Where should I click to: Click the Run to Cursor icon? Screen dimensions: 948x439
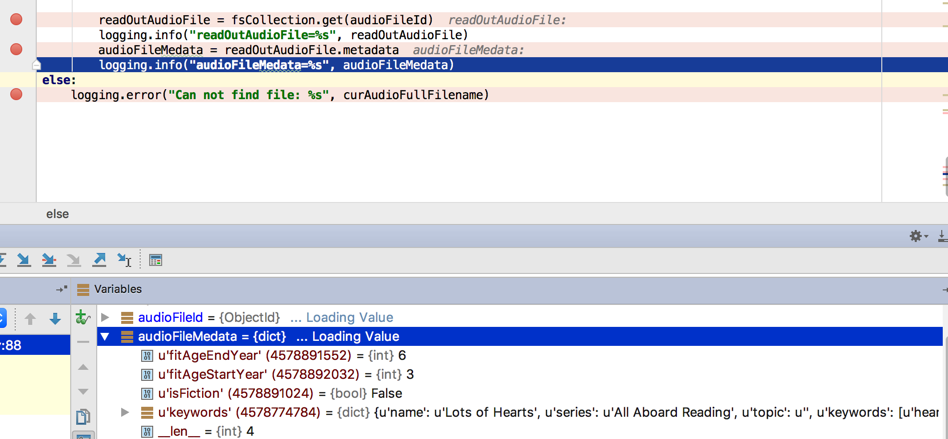point(124,260)
